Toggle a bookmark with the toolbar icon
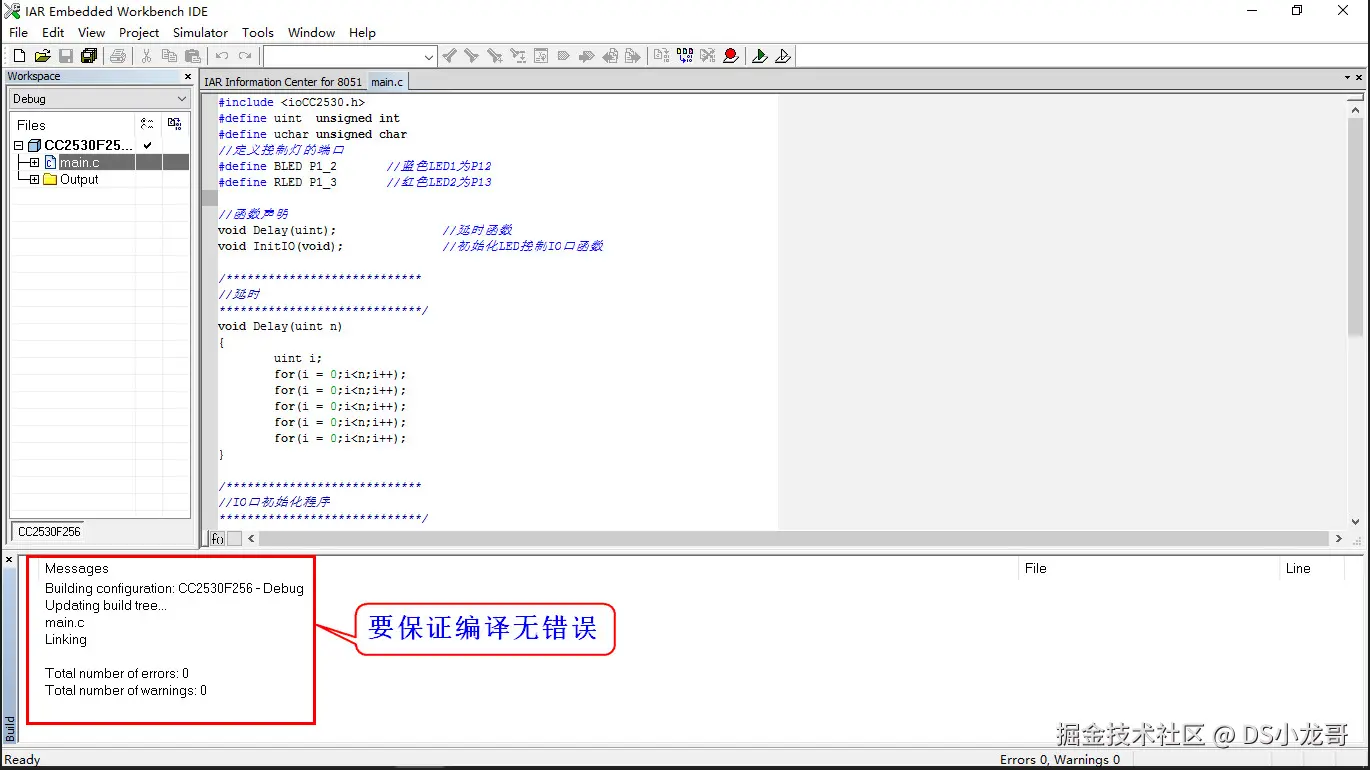 (x=563, y=56)
